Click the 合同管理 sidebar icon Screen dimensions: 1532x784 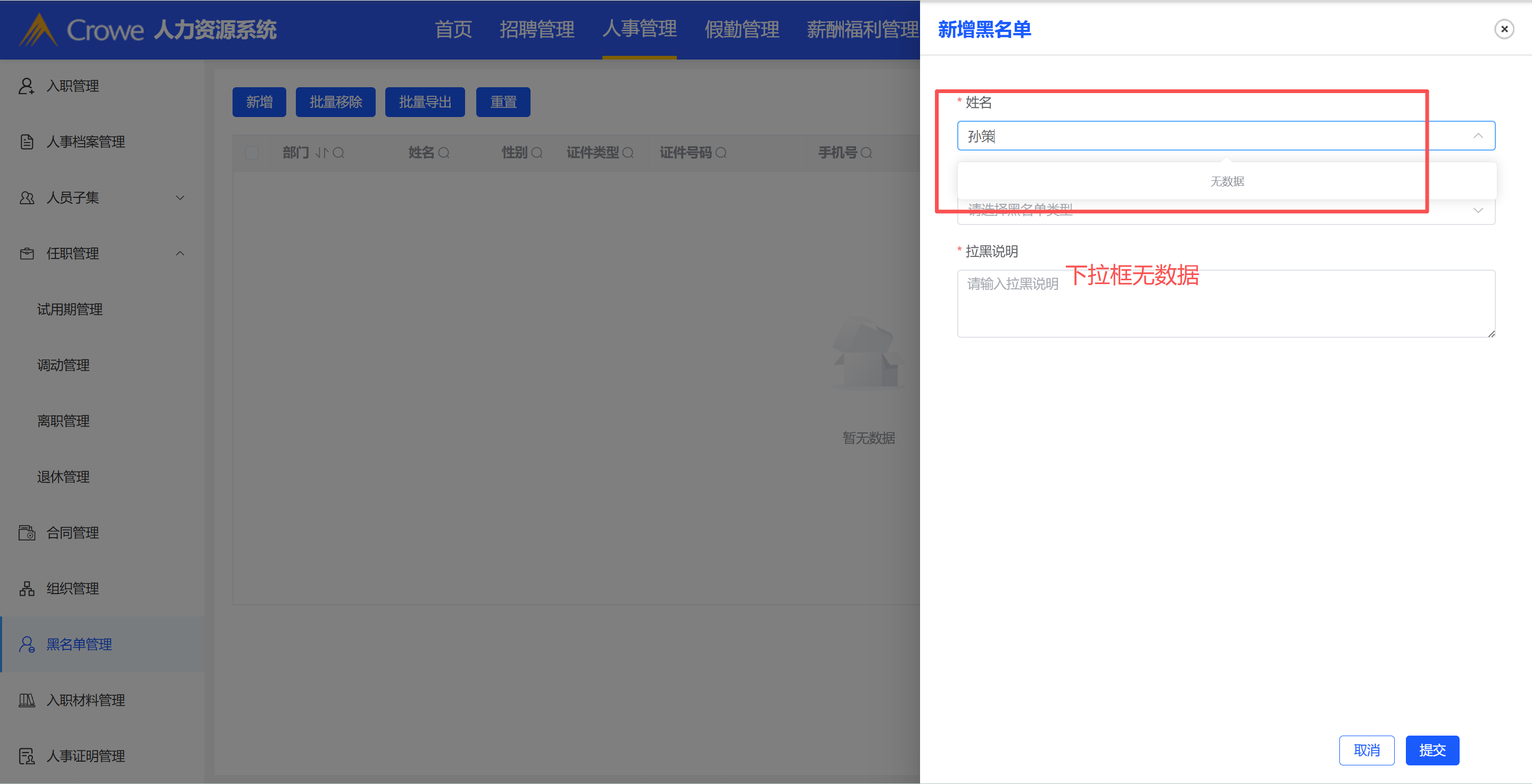[26, 532]
